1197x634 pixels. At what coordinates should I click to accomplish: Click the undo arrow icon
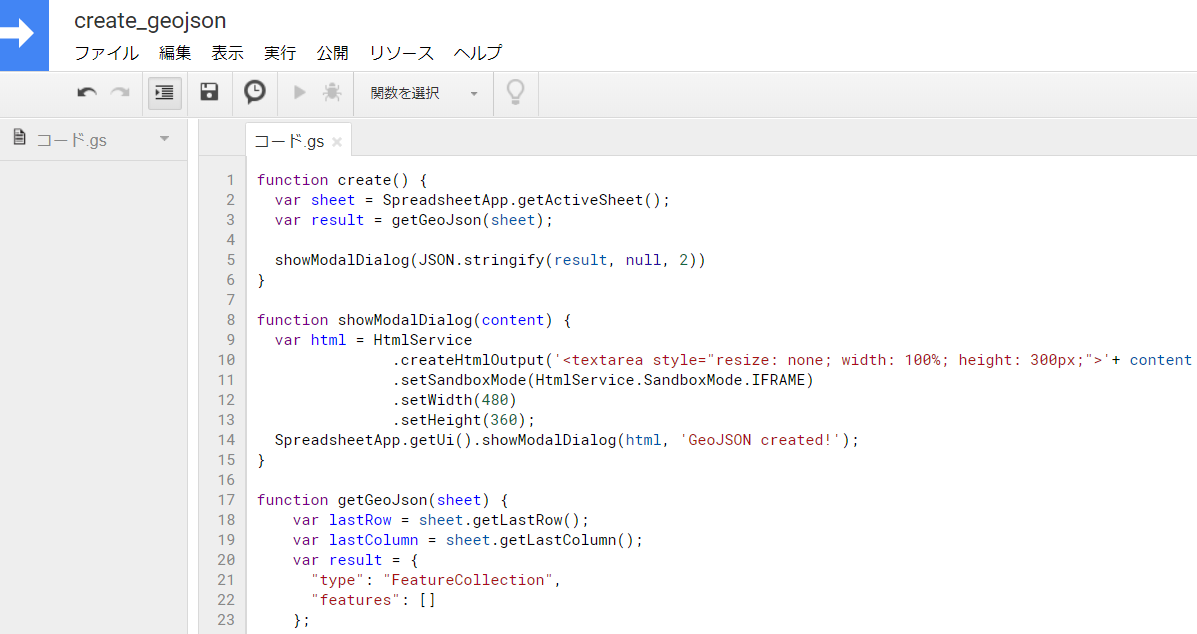pos(87,92)
